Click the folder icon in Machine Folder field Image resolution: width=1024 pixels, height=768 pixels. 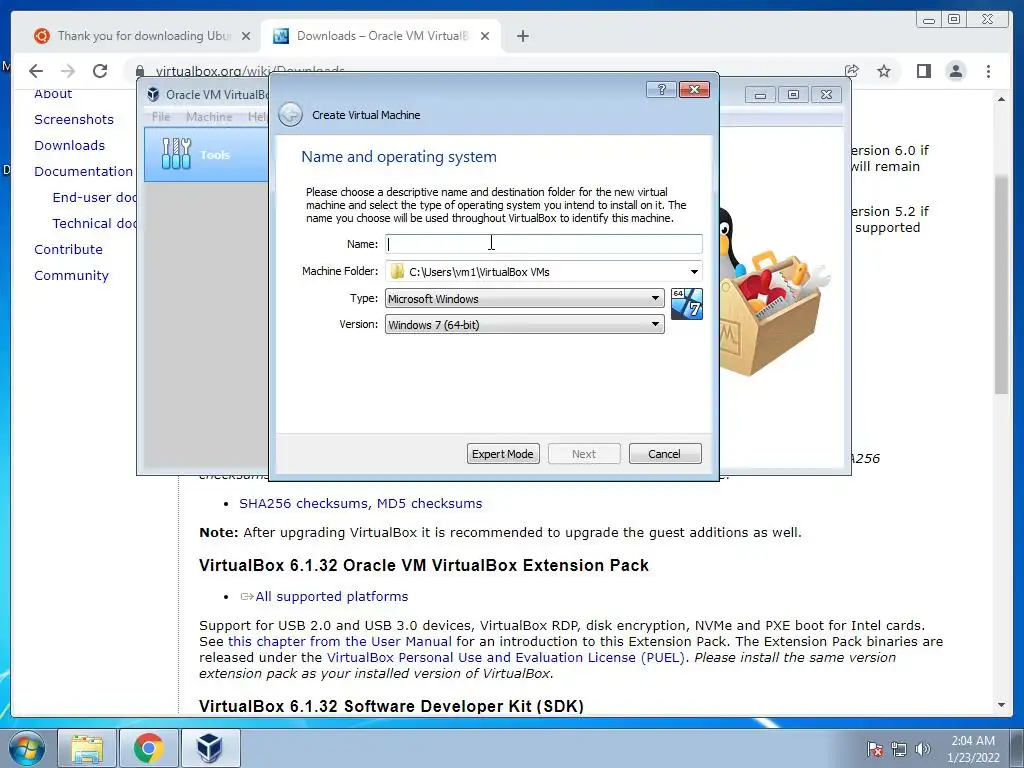coord(397,271)
